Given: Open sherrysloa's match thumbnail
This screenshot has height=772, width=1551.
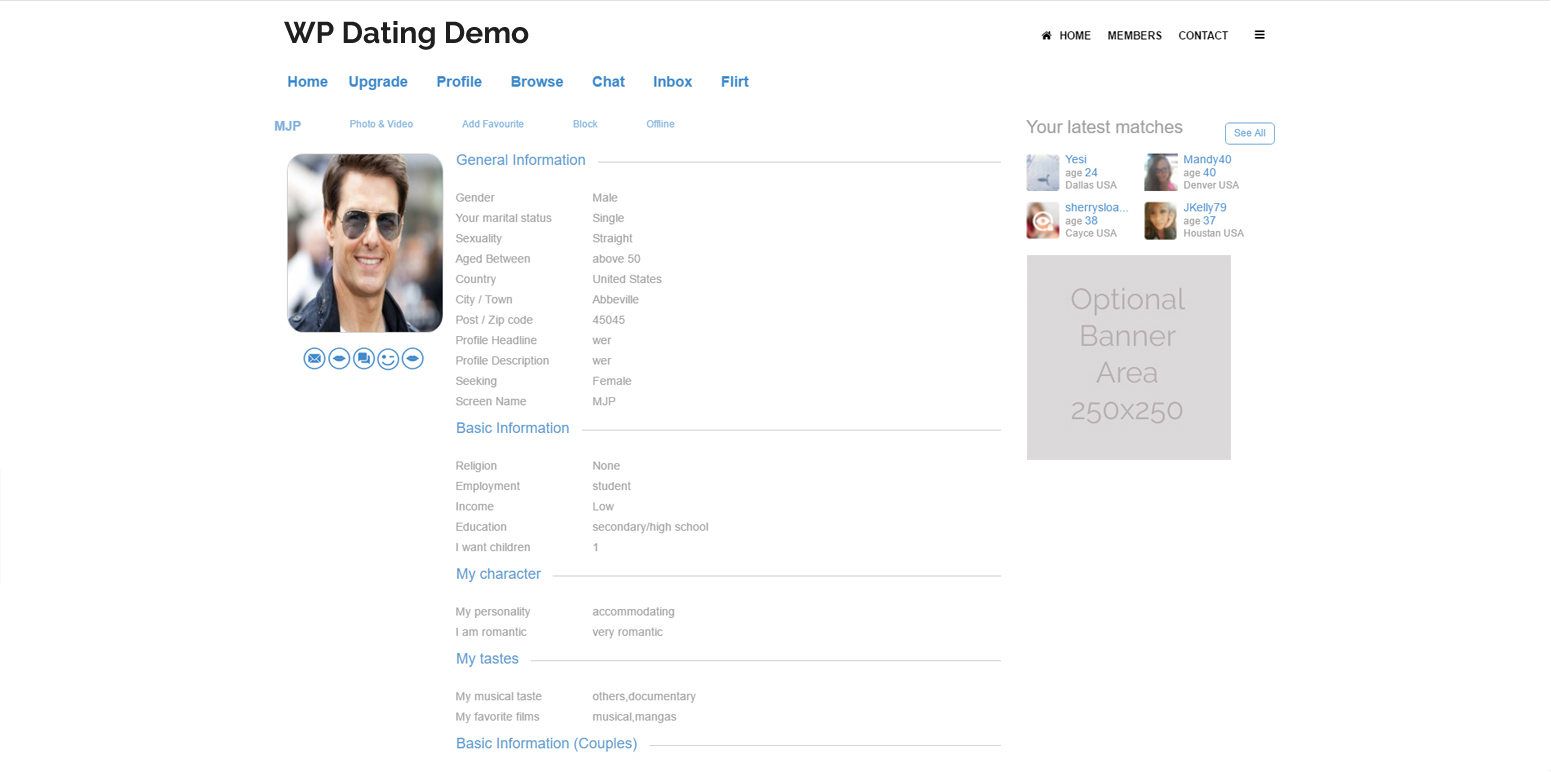Looking at the screenshot, I should [1043, 221].
